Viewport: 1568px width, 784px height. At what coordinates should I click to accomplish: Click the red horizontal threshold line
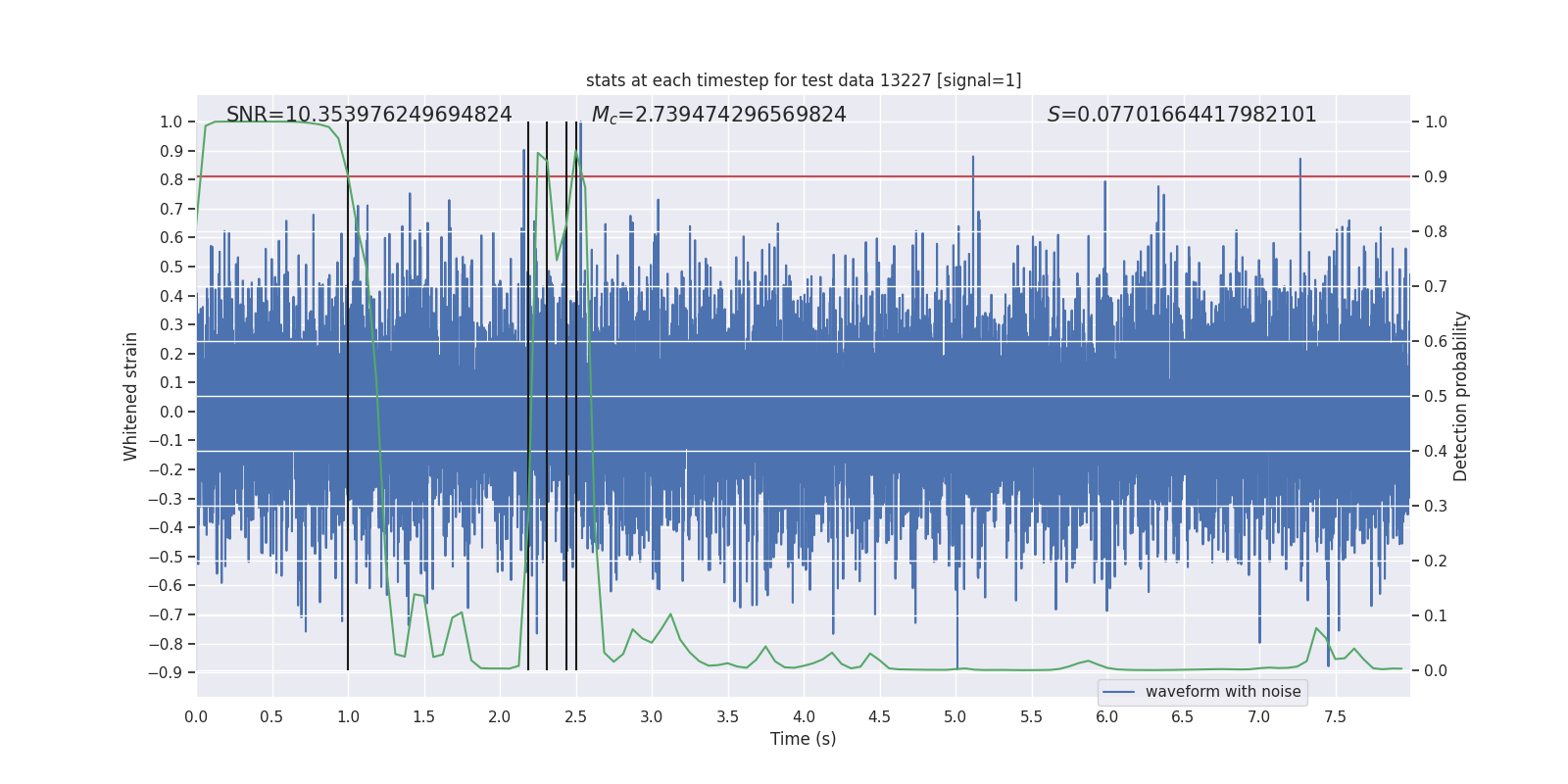pos(980,176)
